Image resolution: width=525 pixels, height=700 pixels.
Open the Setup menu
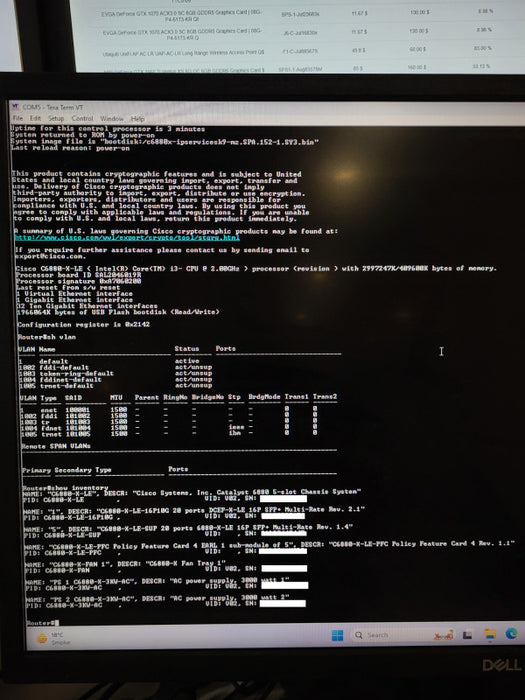pos(56,118)
